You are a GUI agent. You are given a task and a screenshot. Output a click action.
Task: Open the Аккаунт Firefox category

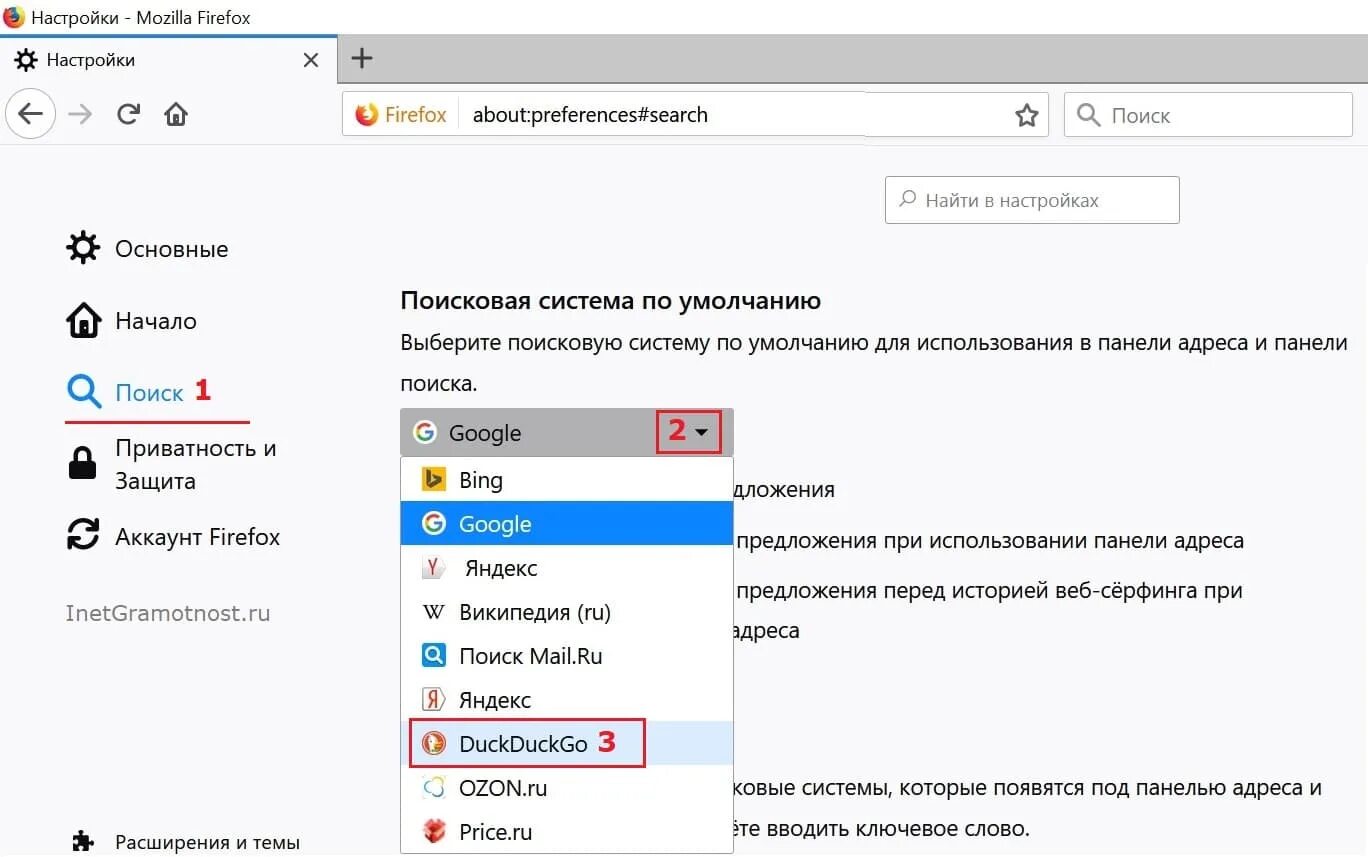point(173,536)
